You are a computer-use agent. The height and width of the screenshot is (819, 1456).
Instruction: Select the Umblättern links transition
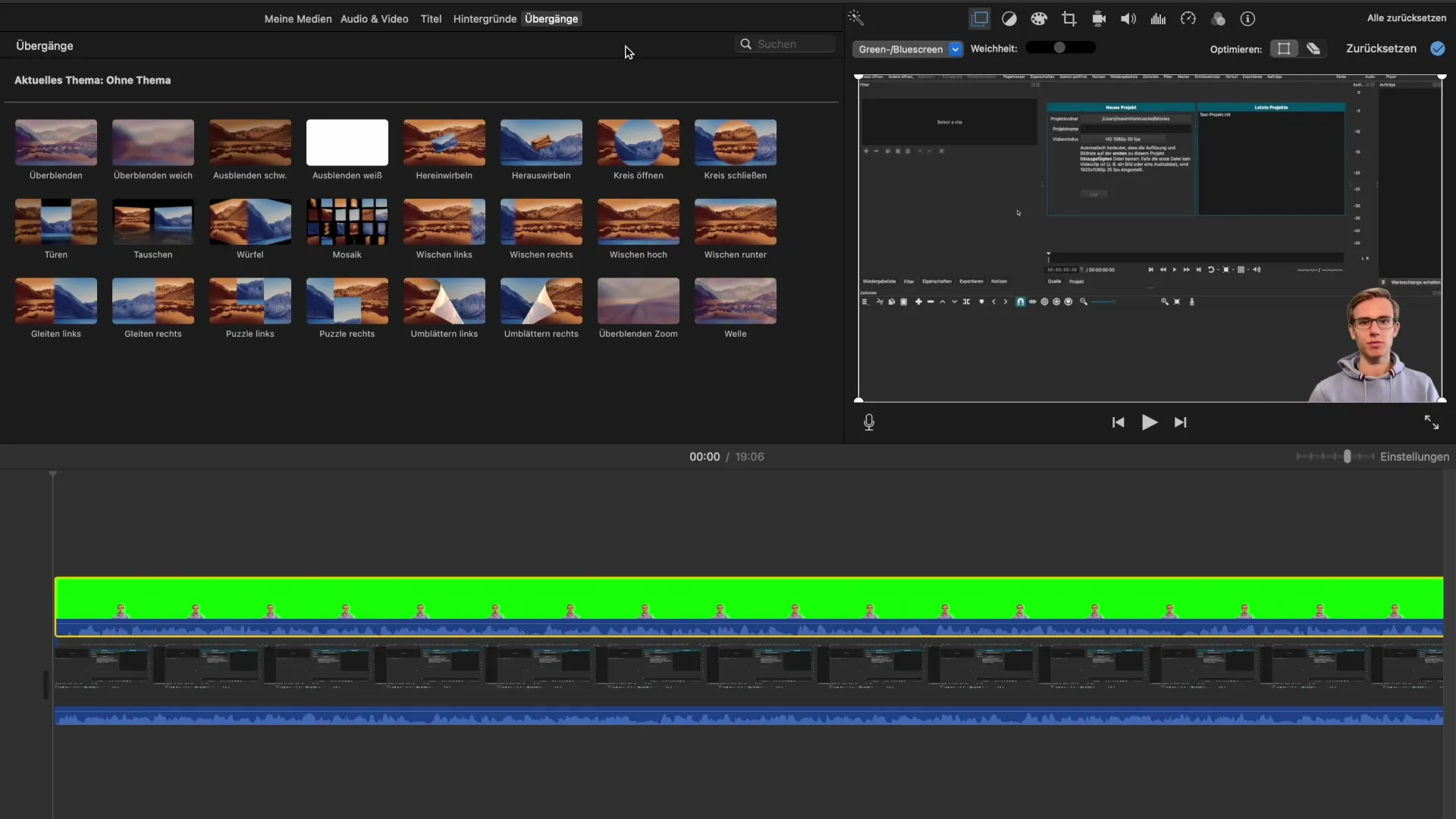pos(444,301)
